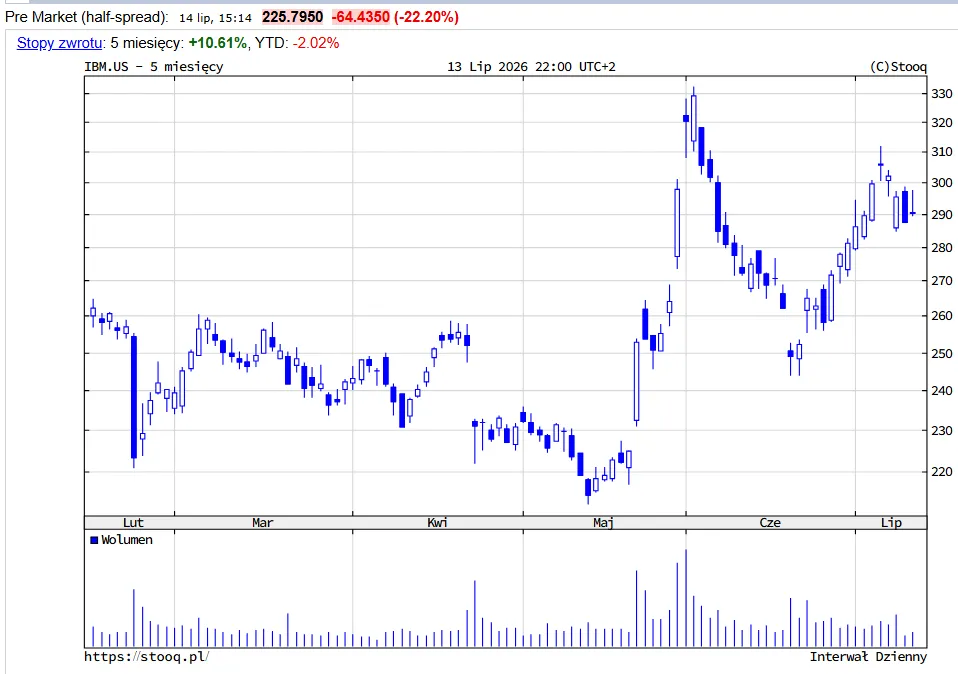Click the pre-market price 225.7950
This screenshot has height=674, width=958.
point(293,17)
